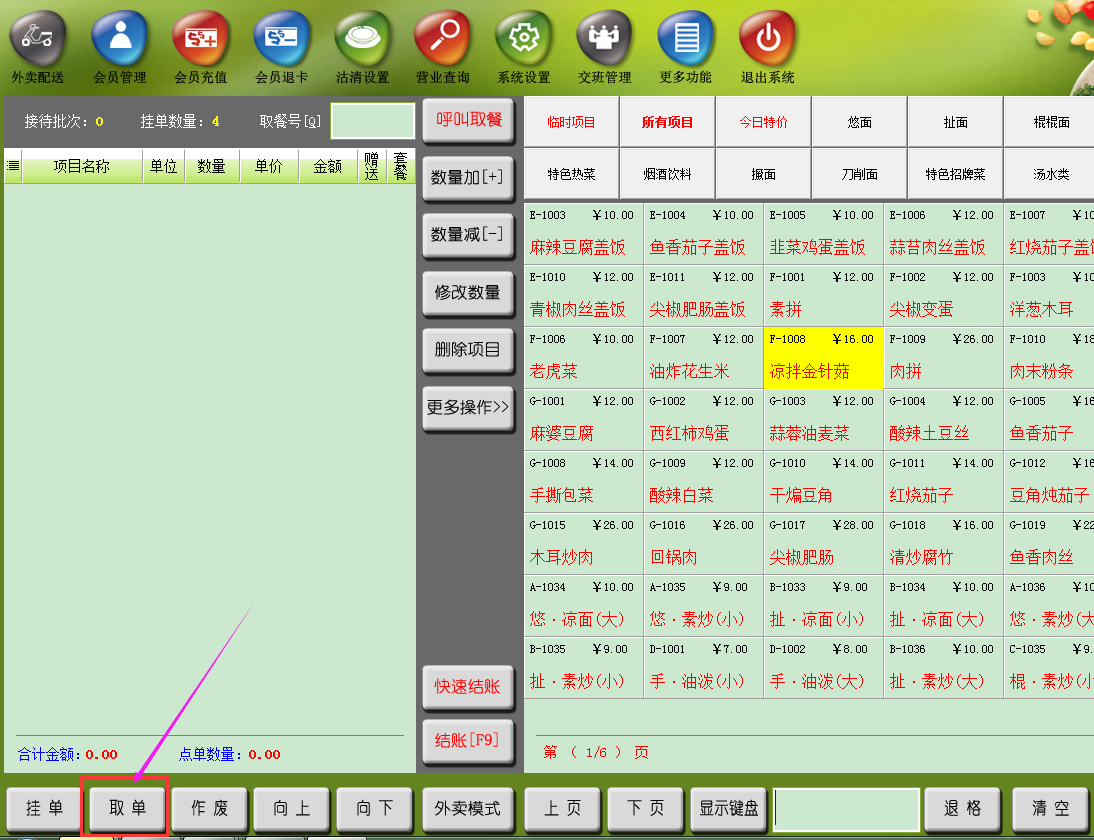Image resolution: width=1094 pixels, height=840 pixels.
Task: Click the 会员管理 member management icon
Action: (x=119, y=38)
